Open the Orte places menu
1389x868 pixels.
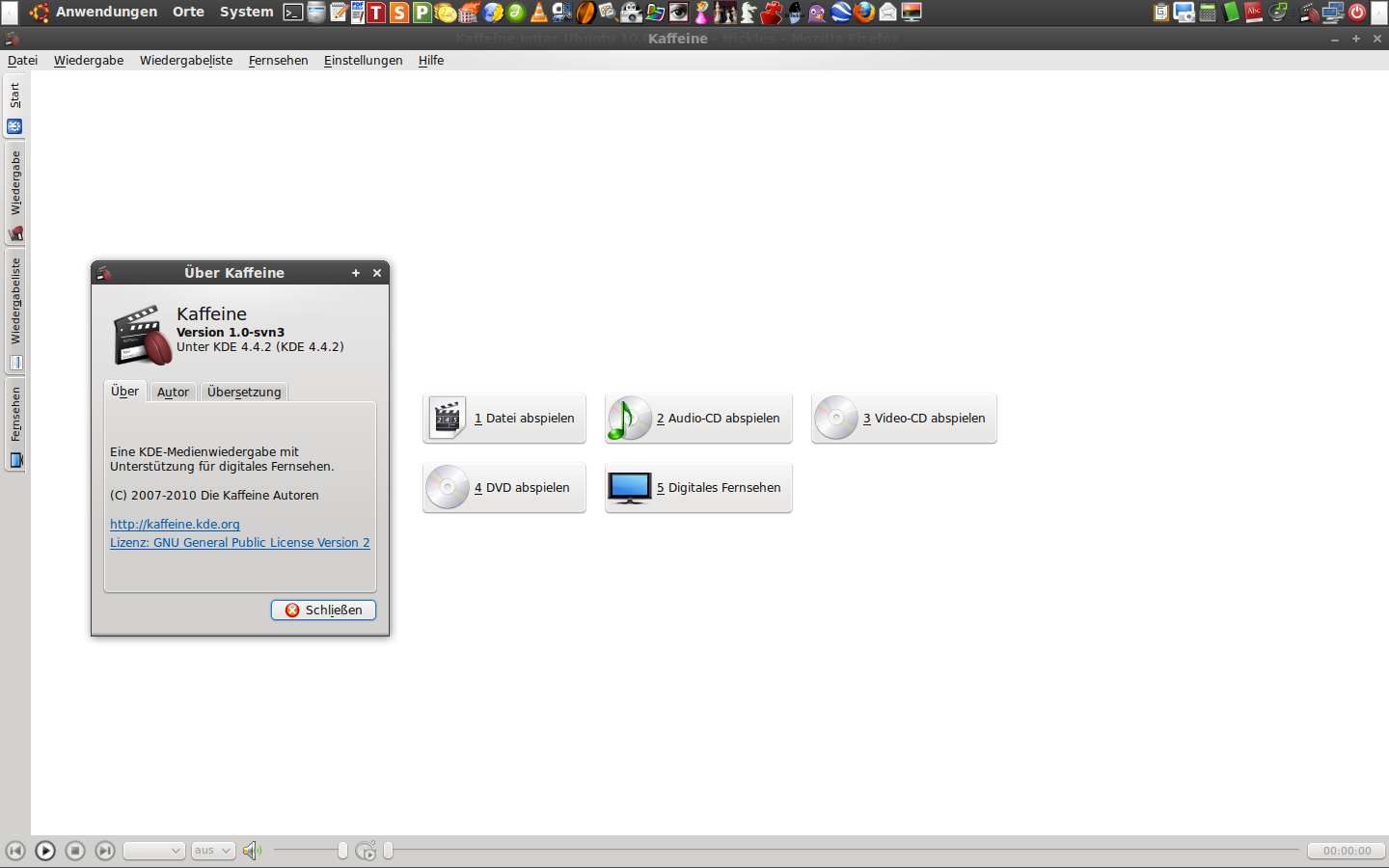click(x=188, y=12)
